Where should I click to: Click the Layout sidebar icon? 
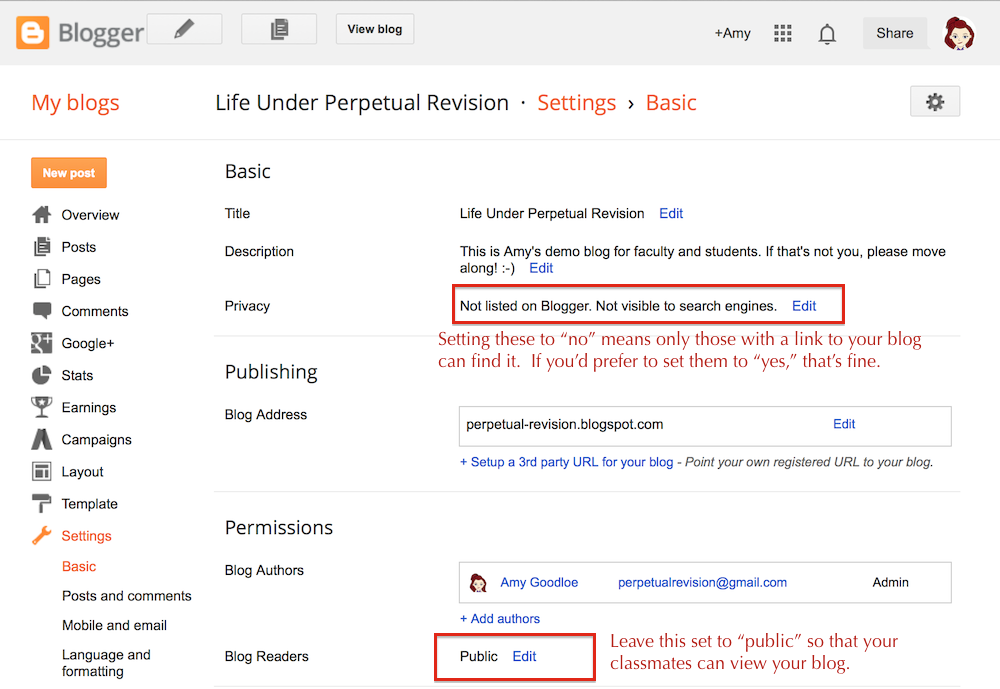coord(42,471)
